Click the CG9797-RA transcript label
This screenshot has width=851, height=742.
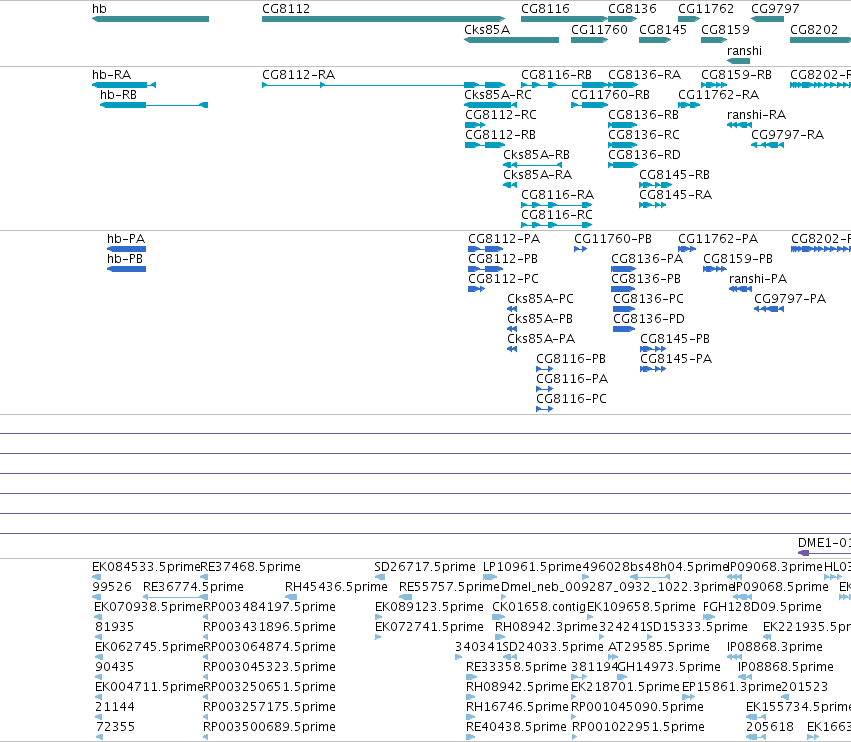(x=788, y=135)
